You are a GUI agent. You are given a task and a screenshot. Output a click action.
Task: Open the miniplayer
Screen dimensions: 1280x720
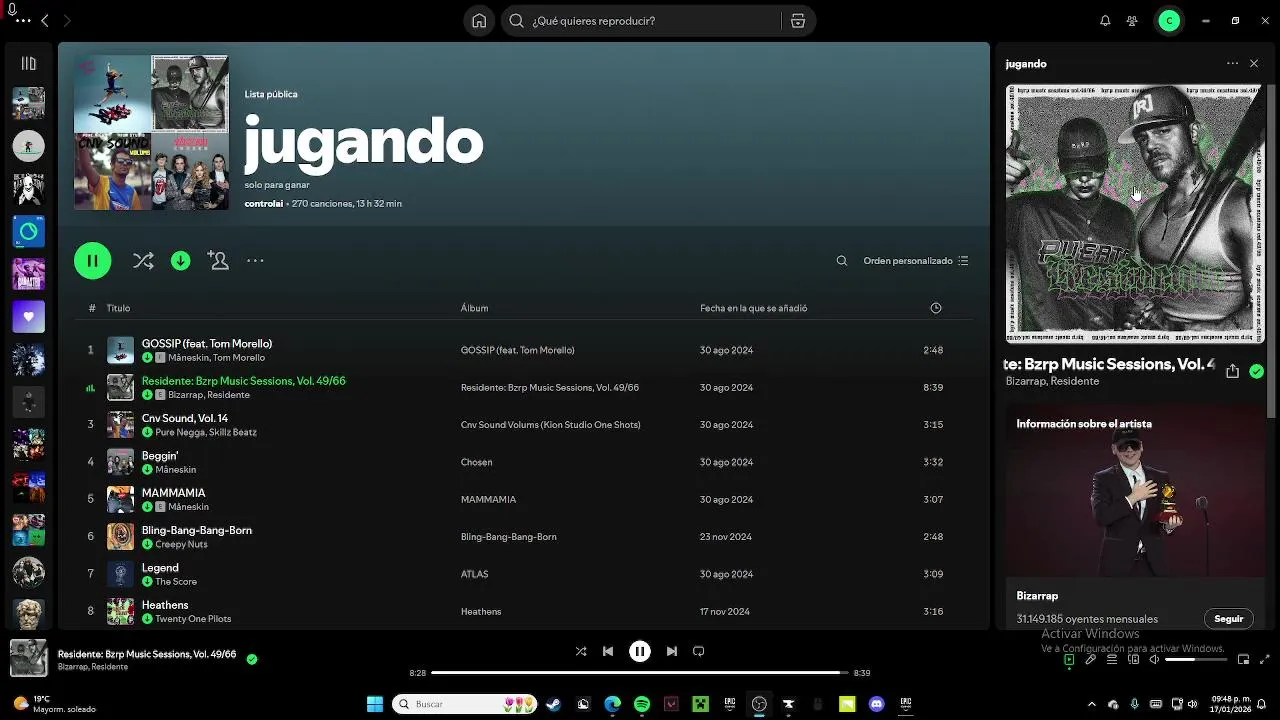pos(1243,660)
